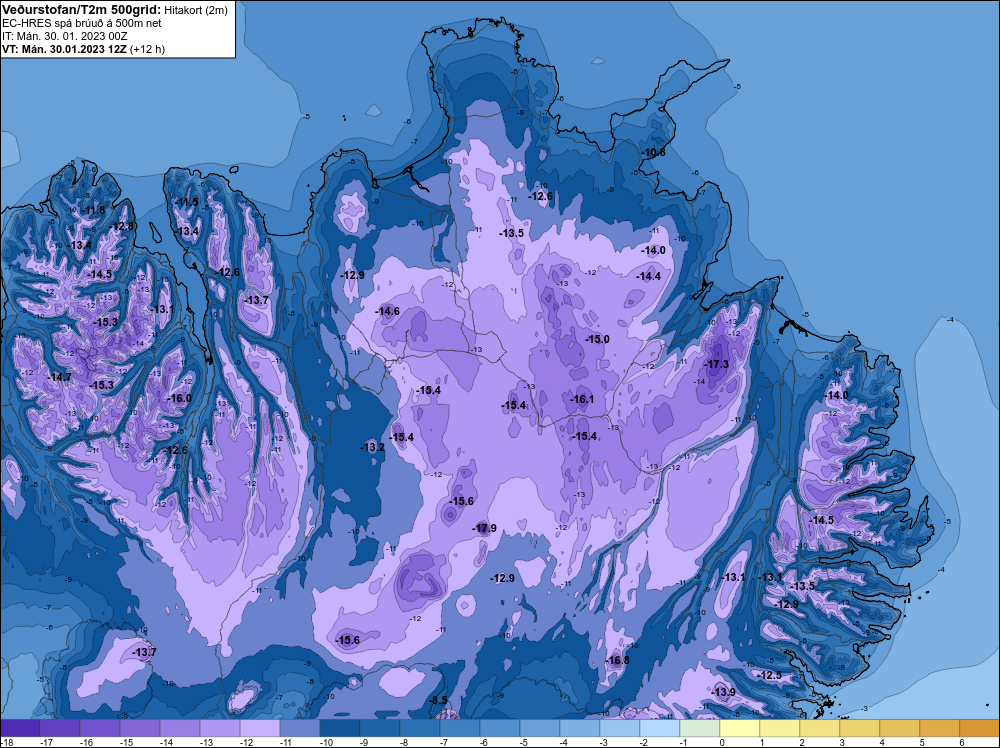Select the legend swatch between -12 and -11
1000x748 pixels.
point(260,728)
